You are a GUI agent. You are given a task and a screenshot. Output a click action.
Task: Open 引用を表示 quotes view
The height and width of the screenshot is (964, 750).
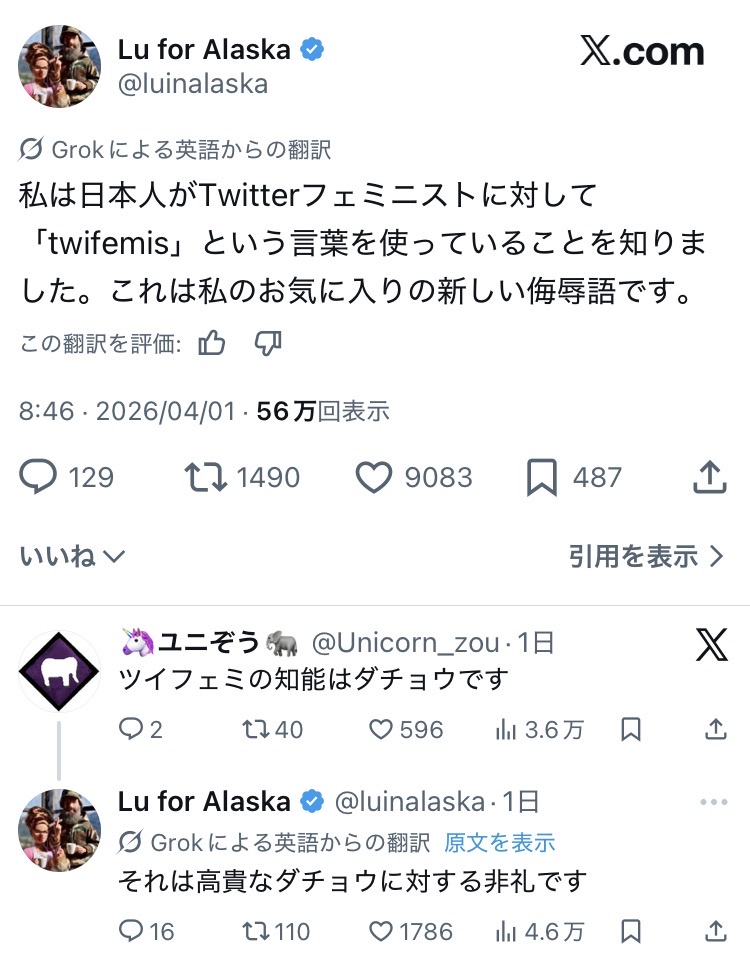645,556
